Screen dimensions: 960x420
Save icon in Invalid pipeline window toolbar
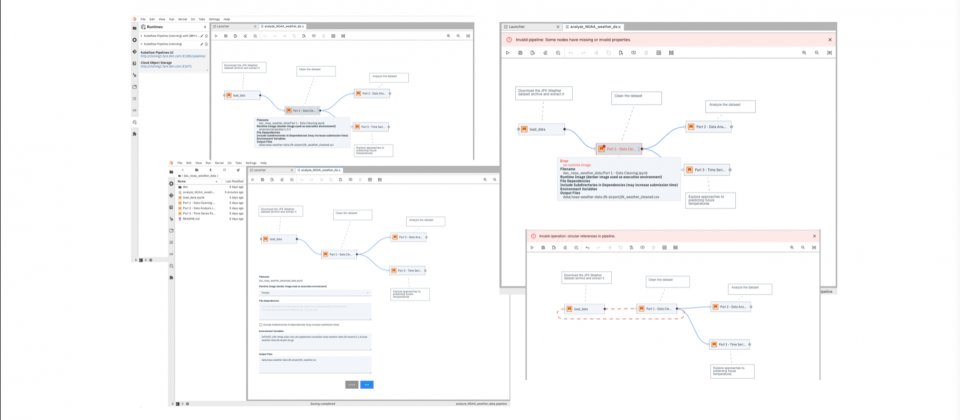(x=520, y=53)
